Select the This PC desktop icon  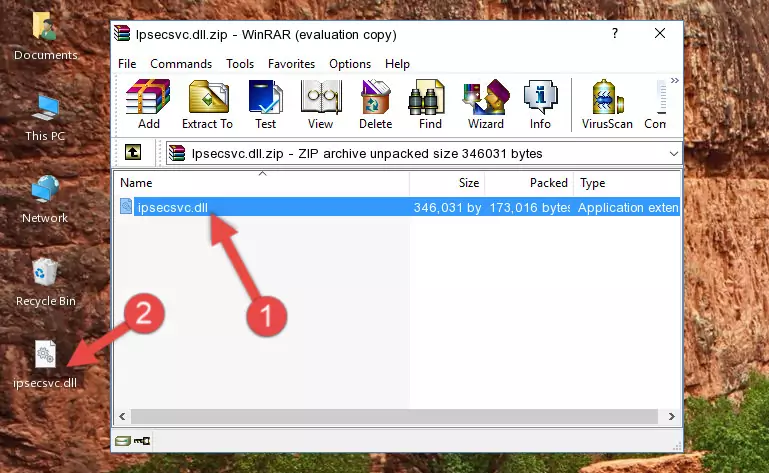[45, 118]
